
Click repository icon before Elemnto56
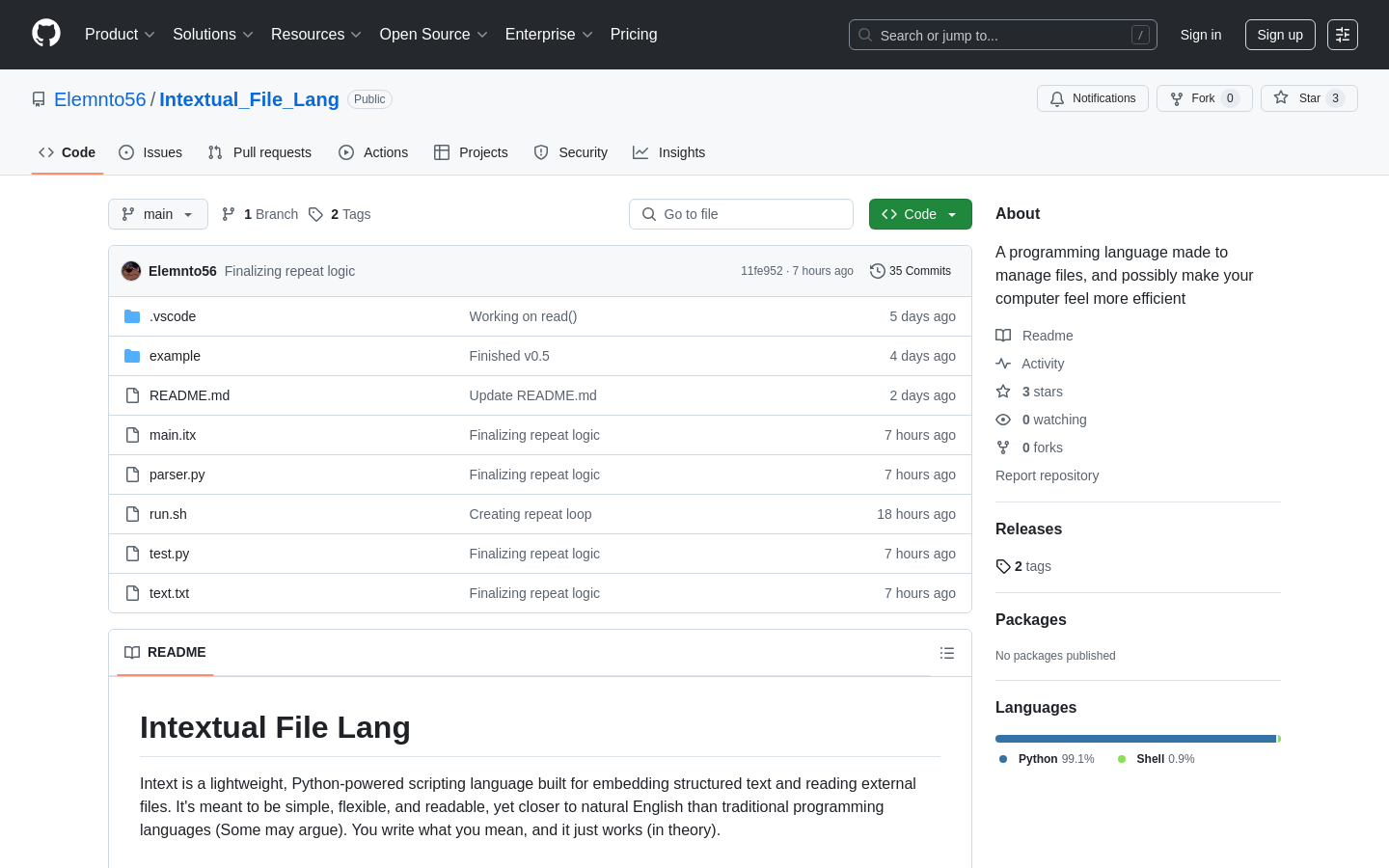[x=39, y=99]
